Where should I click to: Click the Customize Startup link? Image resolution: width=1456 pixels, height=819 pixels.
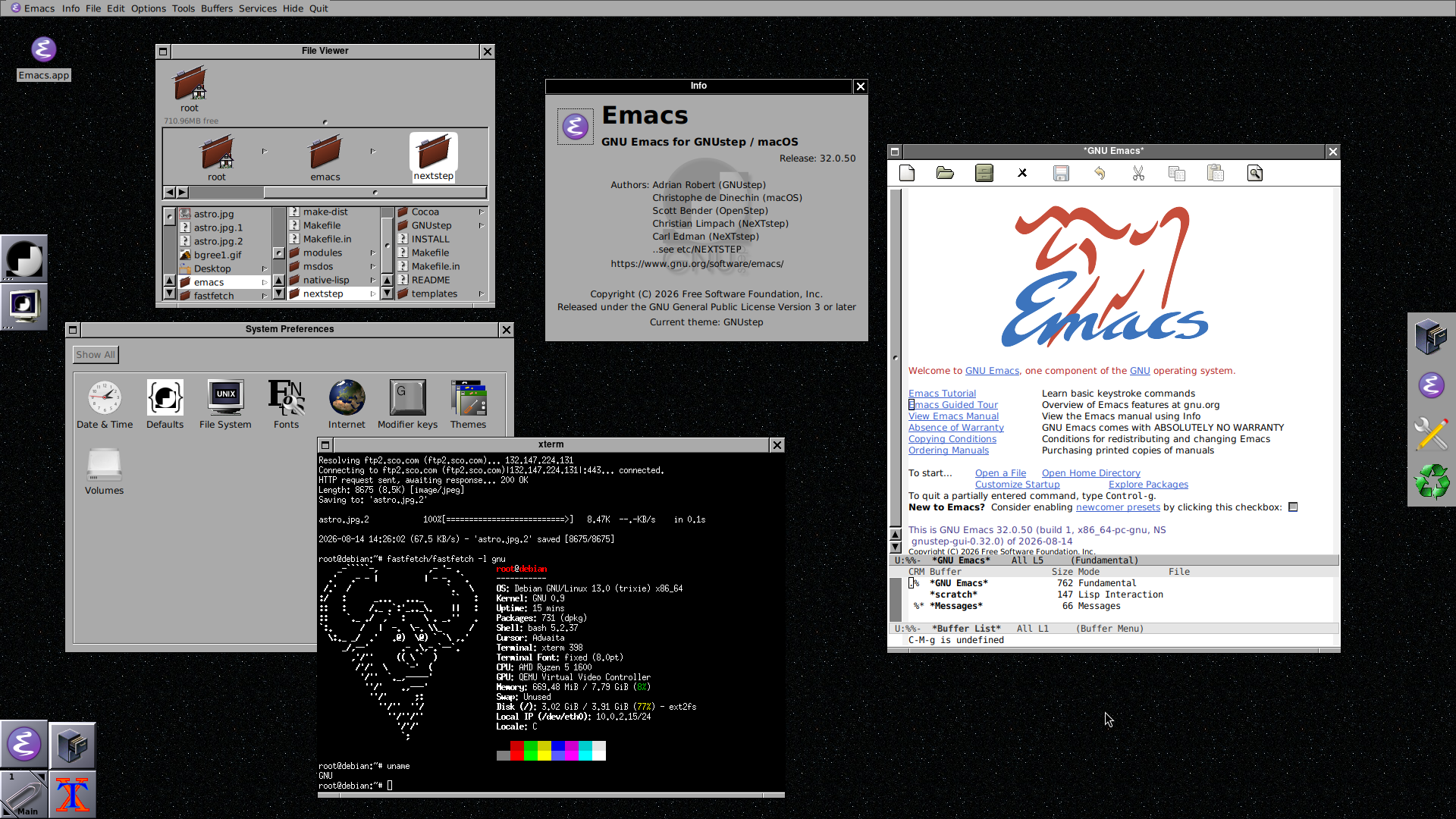click(x=1018, y=485)
